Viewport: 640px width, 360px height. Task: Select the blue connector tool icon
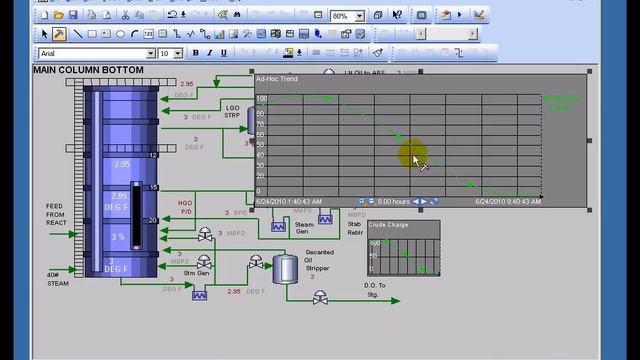coord(318,34)
